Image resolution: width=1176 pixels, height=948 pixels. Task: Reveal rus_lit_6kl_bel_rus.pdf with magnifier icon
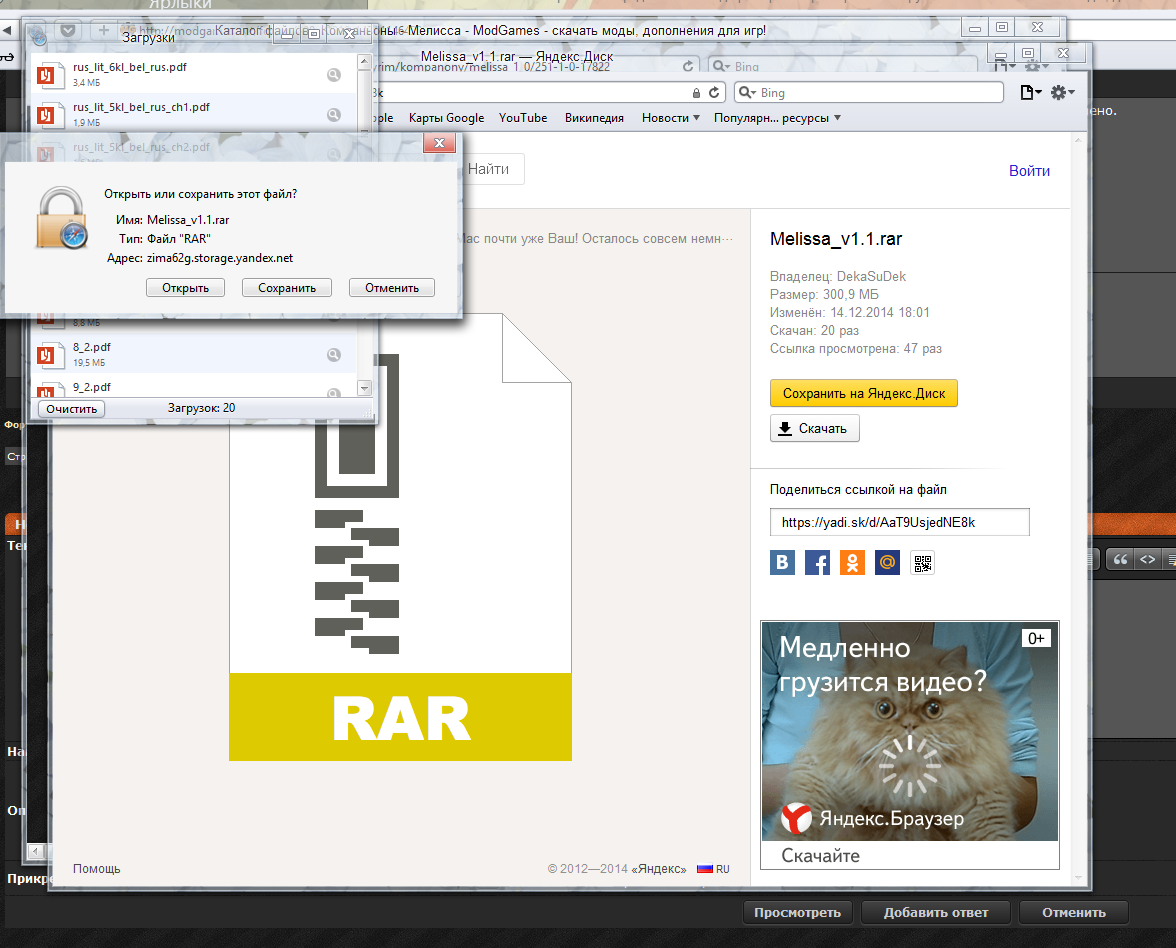[334, 74]
